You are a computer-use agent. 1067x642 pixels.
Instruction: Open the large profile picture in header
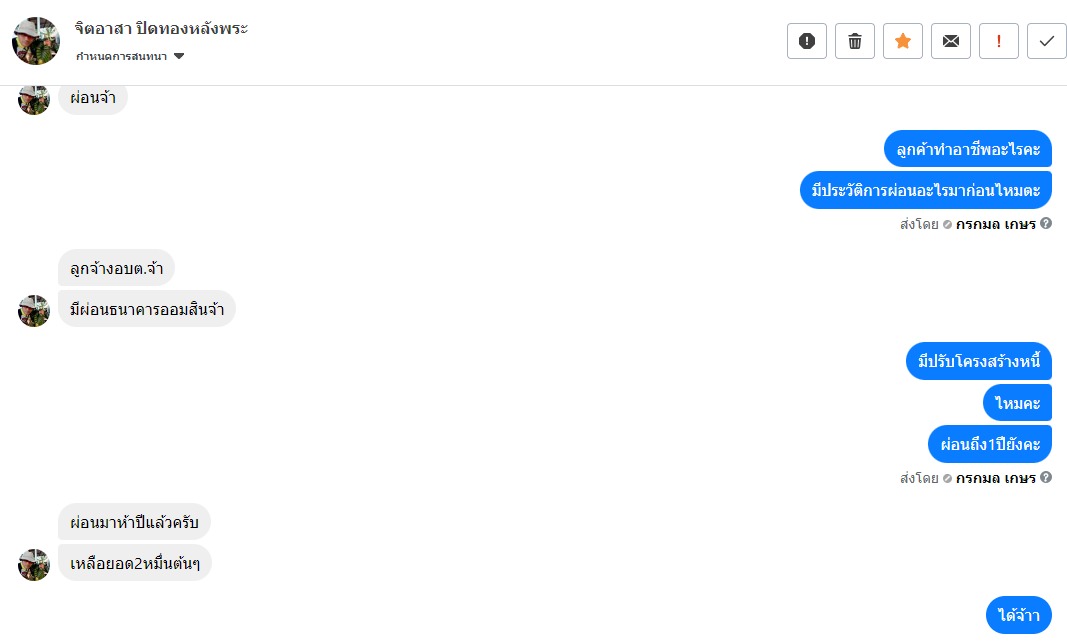click(x=36, y=41)
